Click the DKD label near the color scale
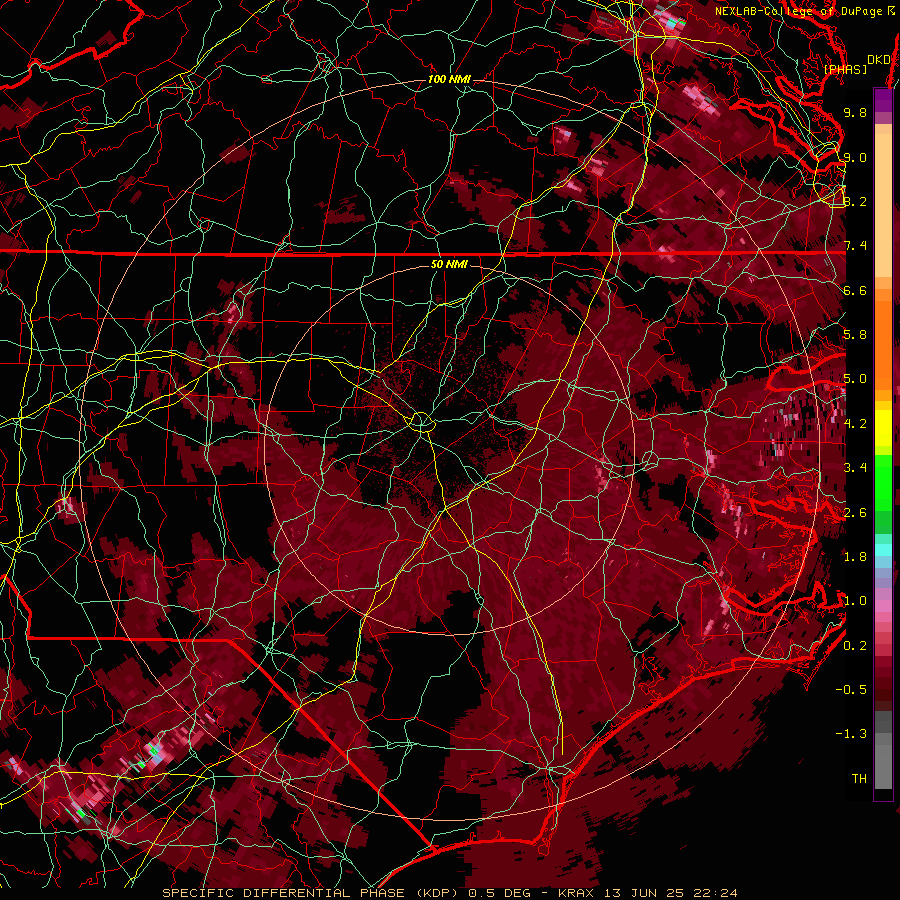The image size is (900, 900). [x=879, y=60]
